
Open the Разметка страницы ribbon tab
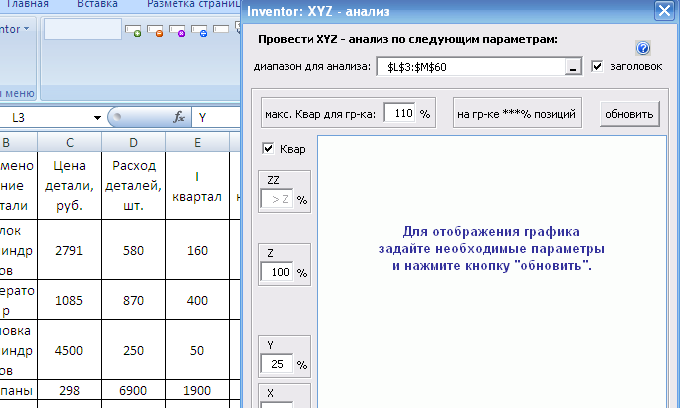[193, 4]
